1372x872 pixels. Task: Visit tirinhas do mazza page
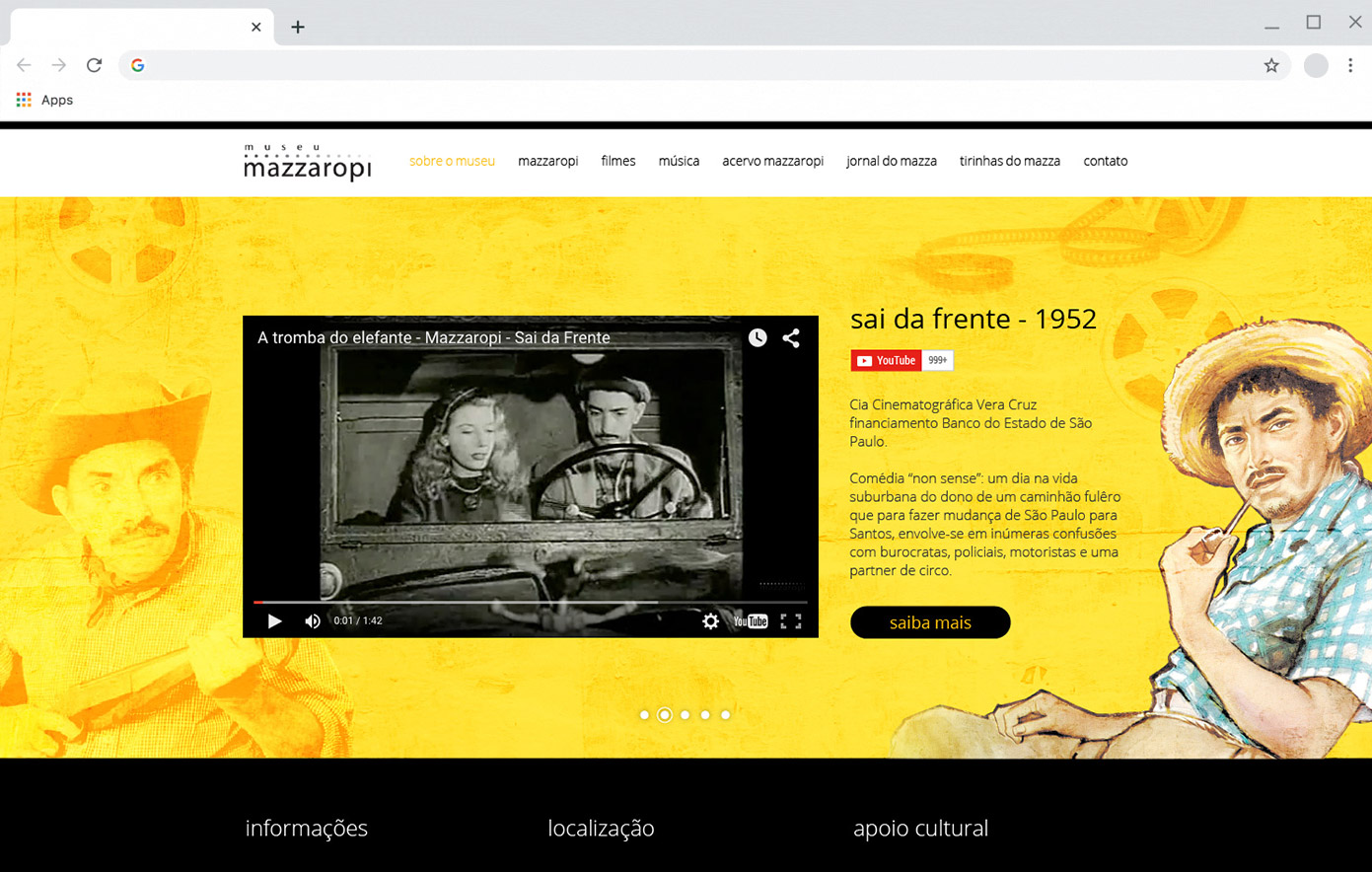click(x=1010, y=161)
